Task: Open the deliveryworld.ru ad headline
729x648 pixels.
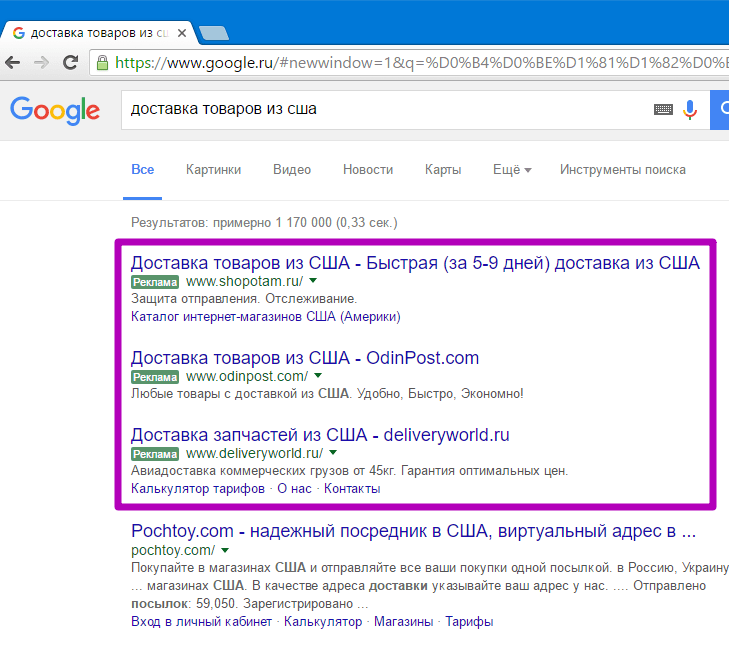Action: click(x=320, y=435)
